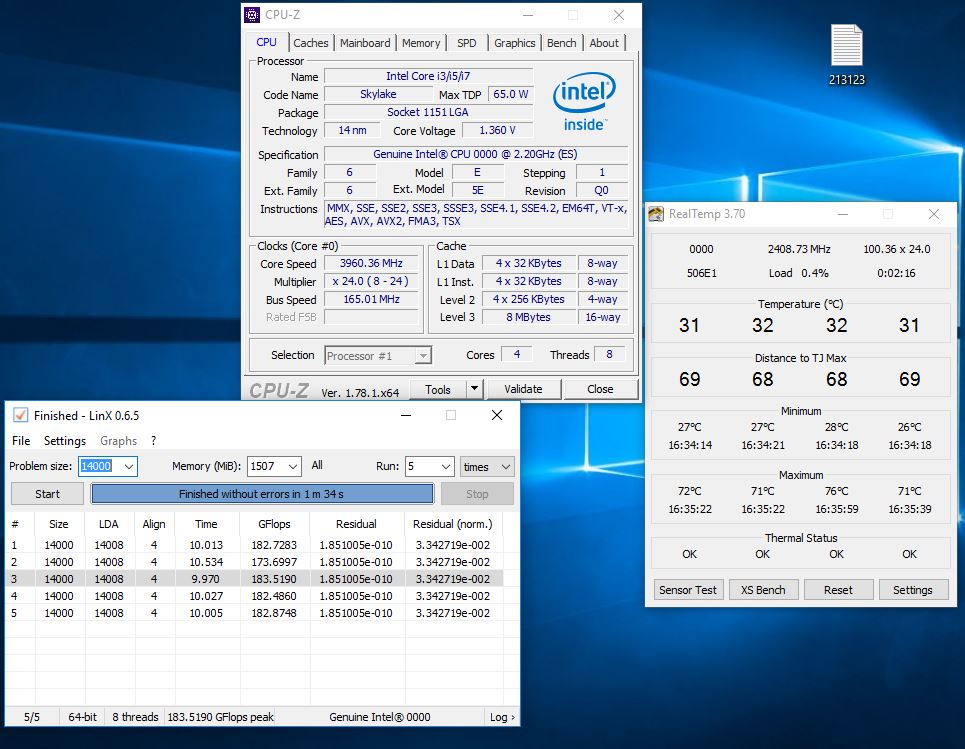Open the ? help menu in LinX
This screenshot has width=965, height=749.
pyautogui.click(x=153, y=441)
